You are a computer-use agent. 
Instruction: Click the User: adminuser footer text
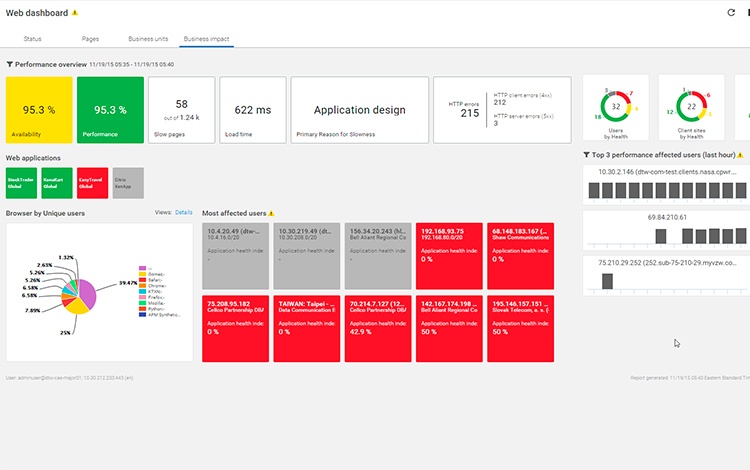[x=69, y=378]
